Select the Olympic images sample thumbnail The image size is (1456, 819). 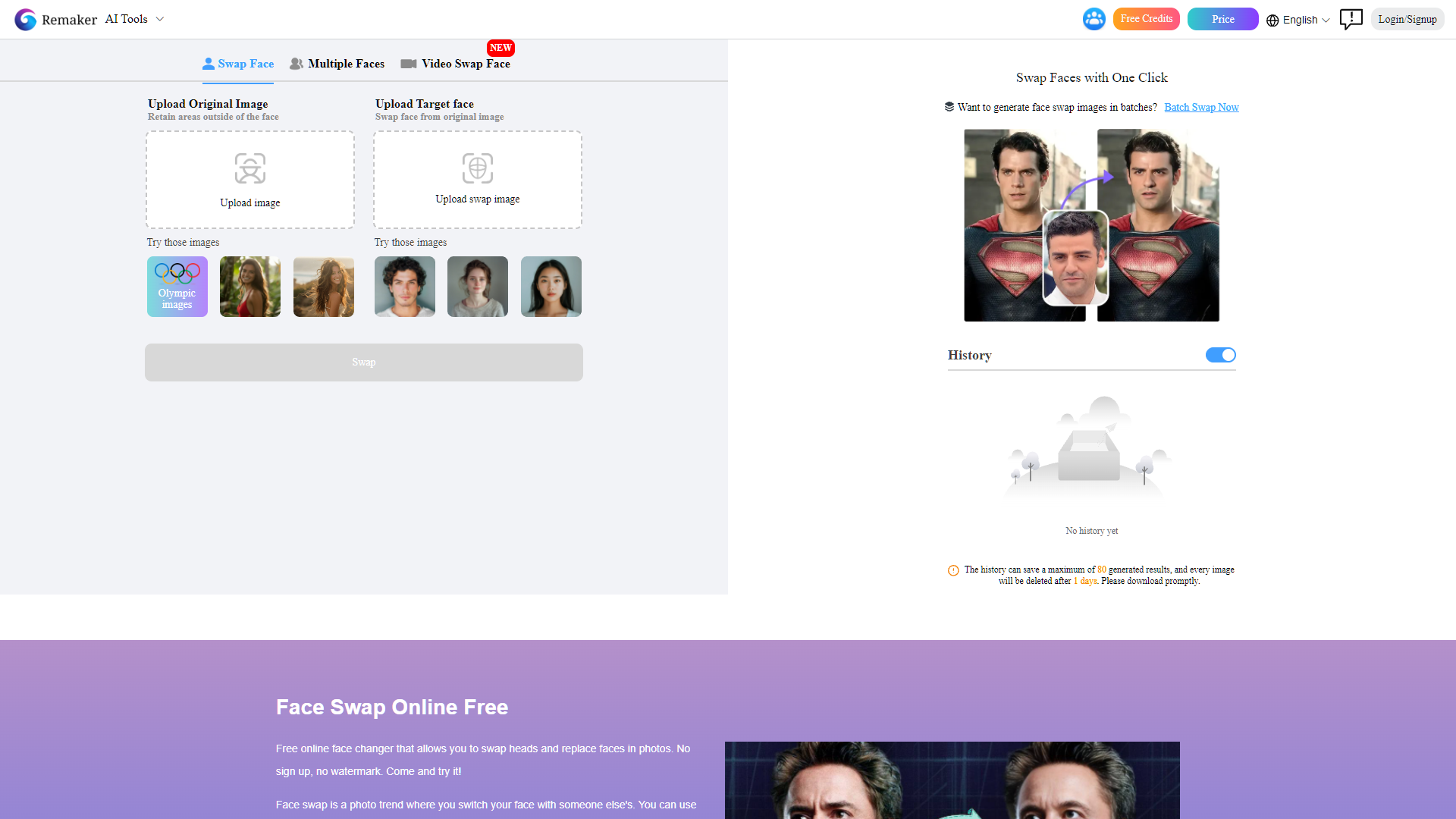(x=177, y=287)
